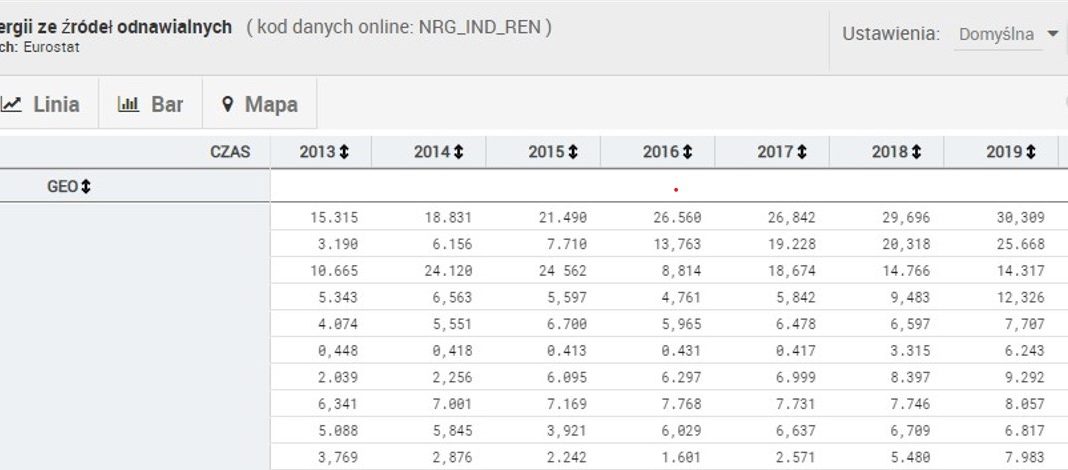Select cell value 3,769 in 2013
Screen dimensions: 1068x470
338,457
